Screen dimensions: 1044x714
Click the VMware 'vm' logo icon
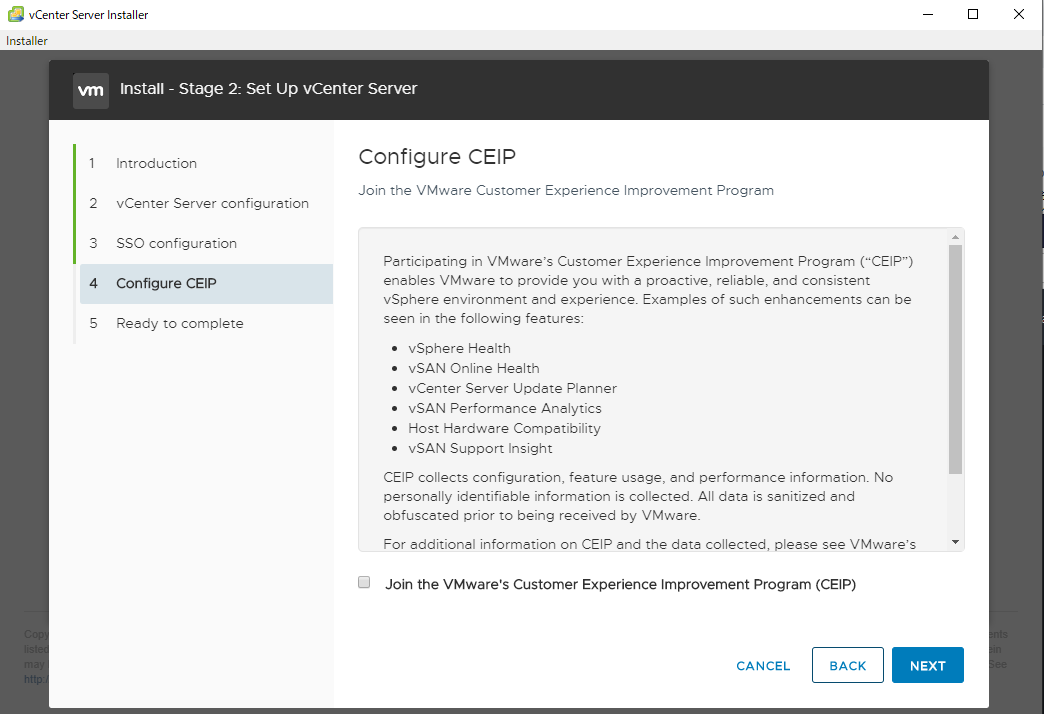coord(91,89)
